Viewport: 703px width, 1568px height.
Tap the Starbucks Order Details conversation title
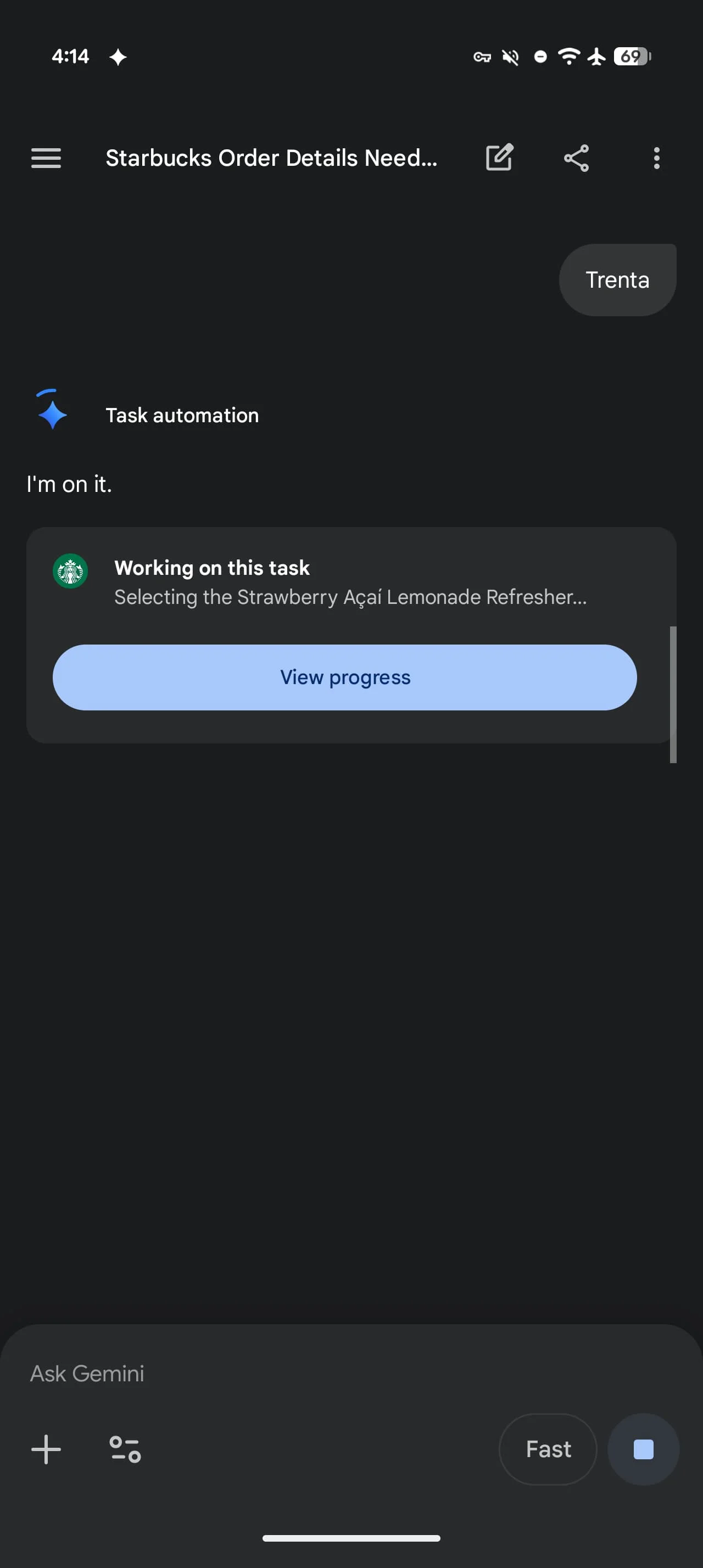click(271, 158)
